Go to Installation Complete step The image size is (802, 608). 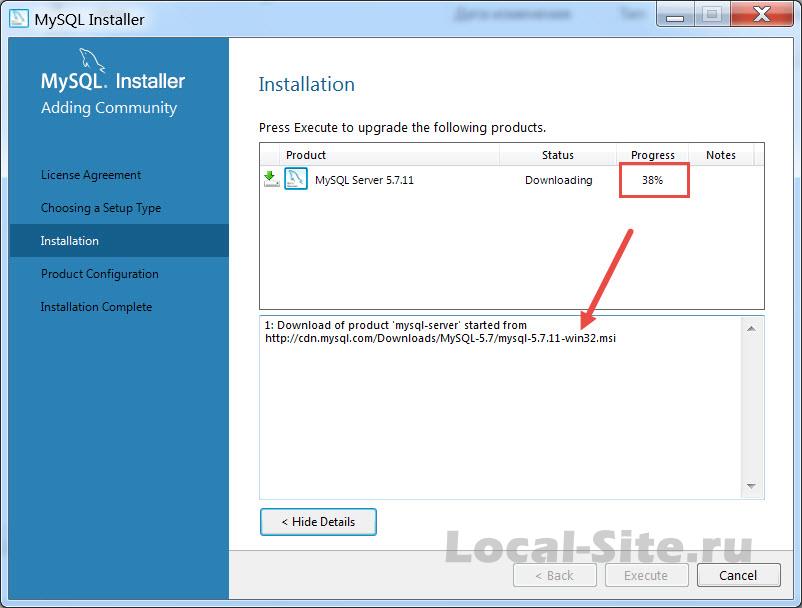(96, 307)
